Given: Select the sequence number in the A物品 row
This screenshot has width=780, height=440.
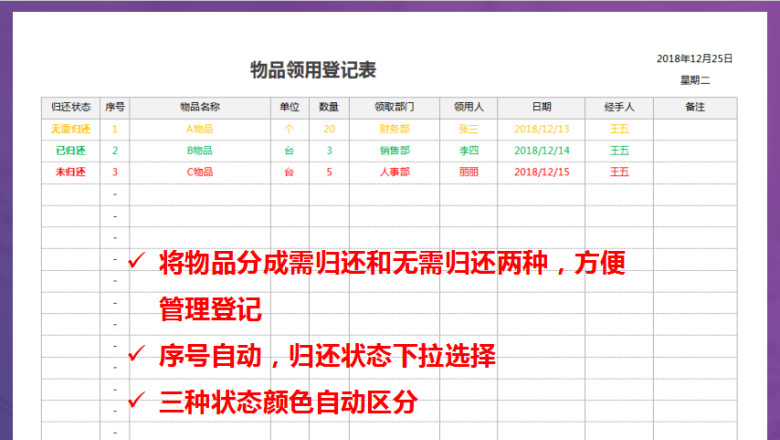Looking at the screenshot, I should (x=115, y=129).
